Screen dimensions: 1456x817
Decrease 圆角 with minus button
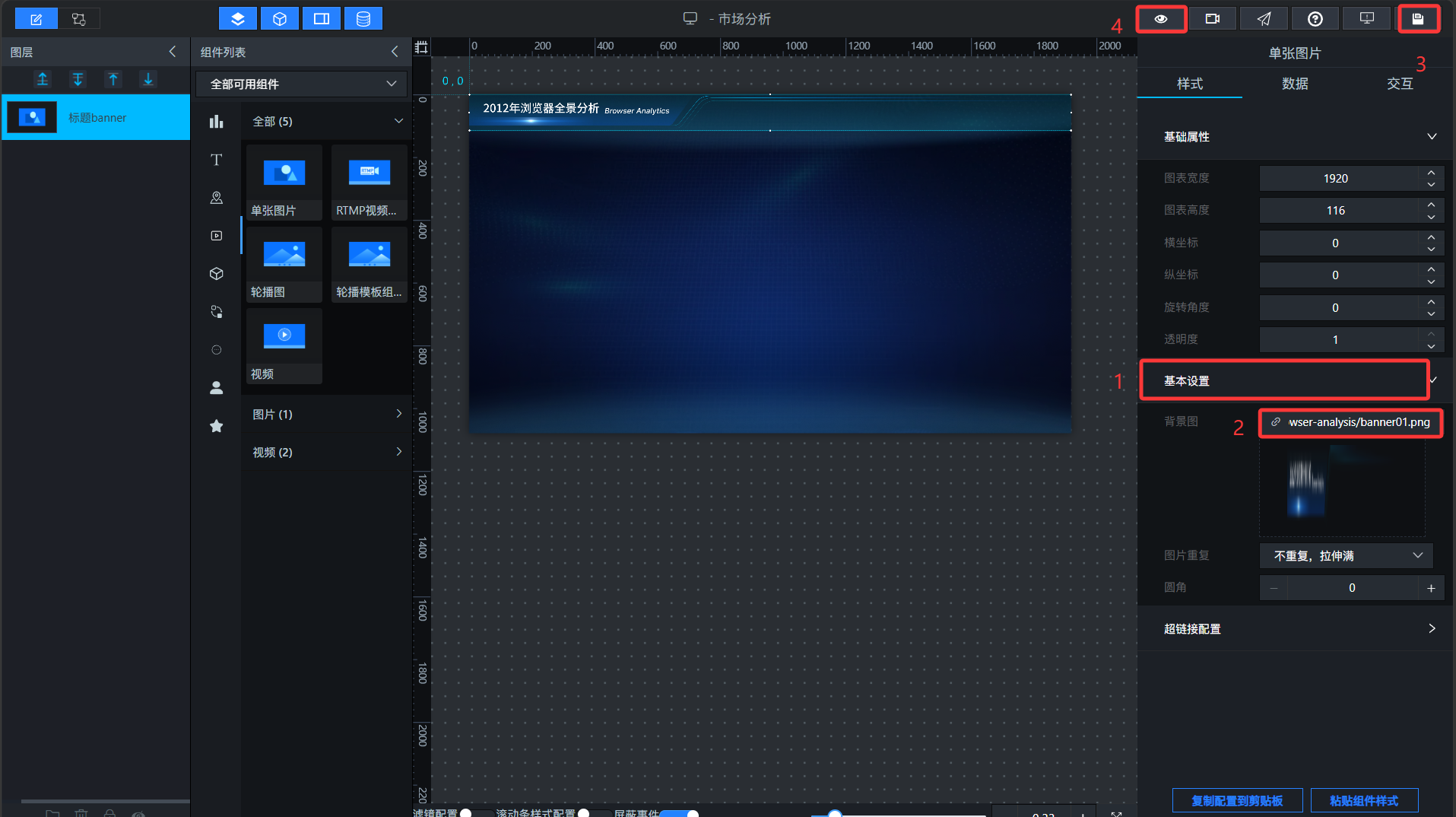tap(1274, 588)
